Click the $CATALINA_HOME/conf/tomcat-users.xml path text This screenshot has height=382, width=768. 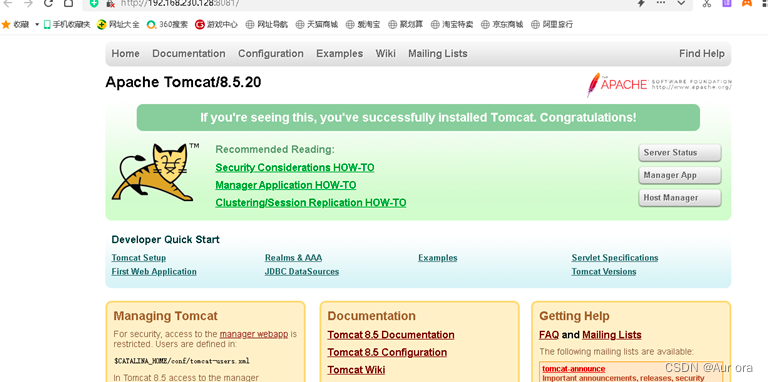182,361
